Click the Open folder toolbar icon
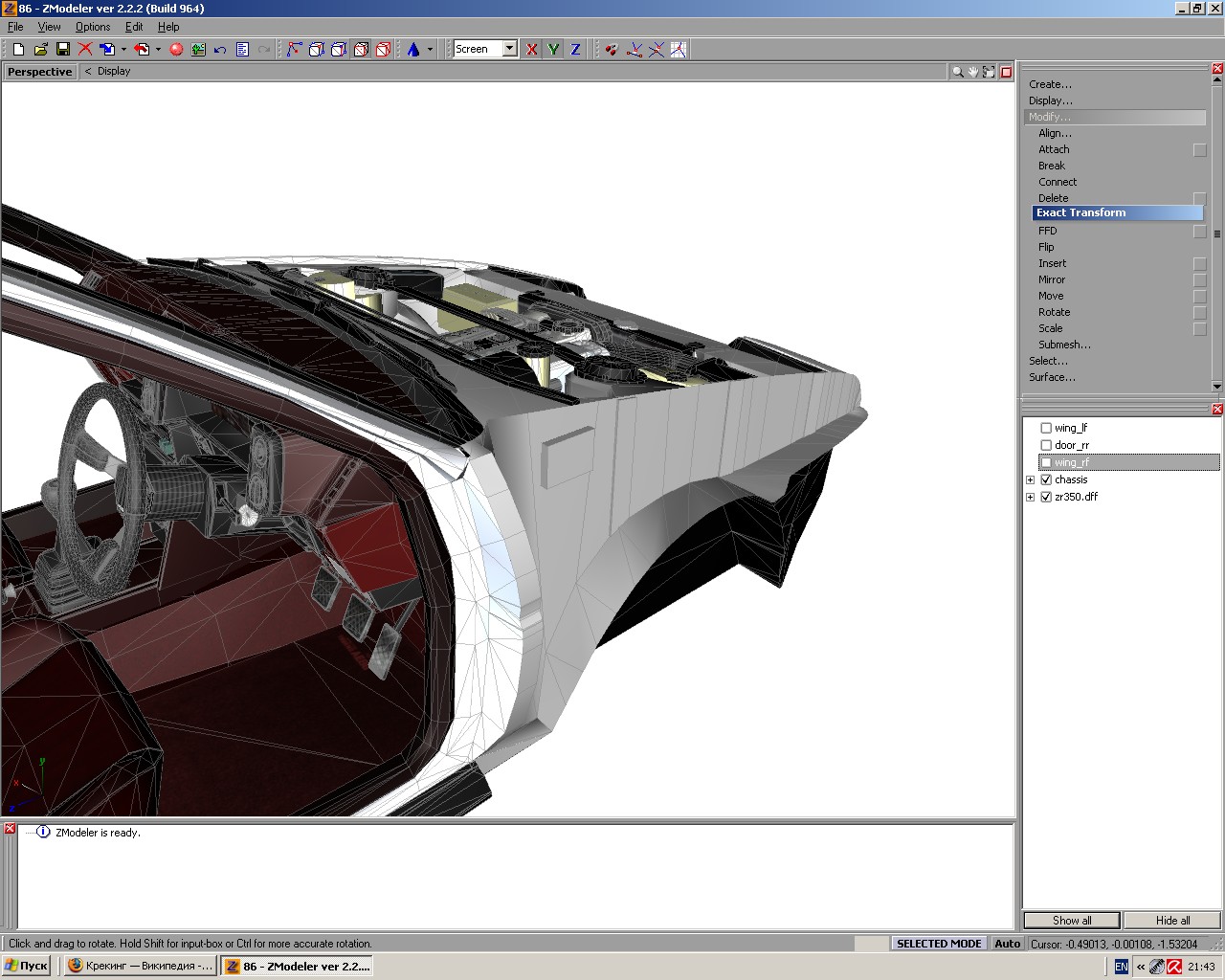Viewport: 1225px width, 980px height. (40, 49)
